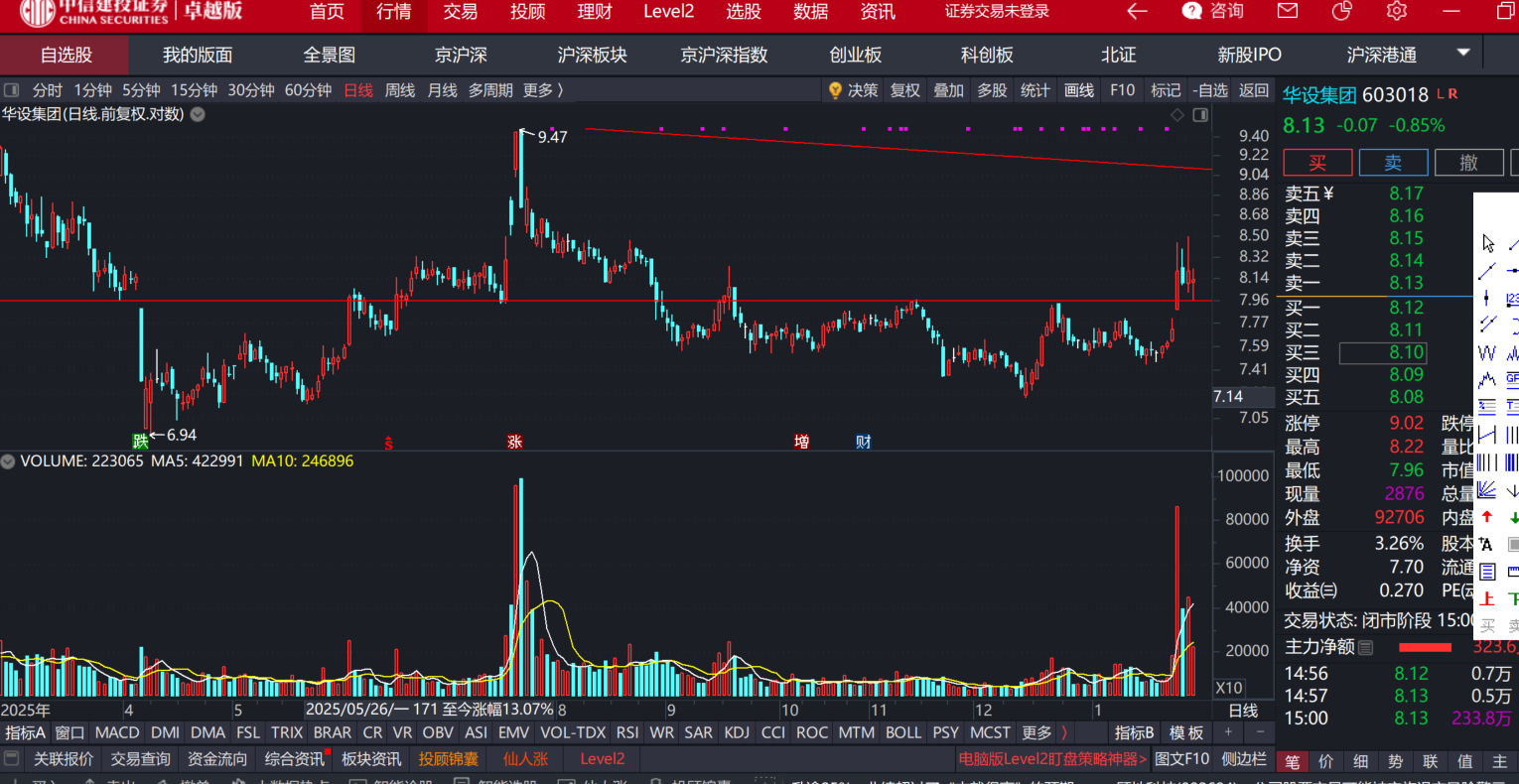Click the F10 toolbar button
Screen dimensions: 1519x784
(1122, 90)
